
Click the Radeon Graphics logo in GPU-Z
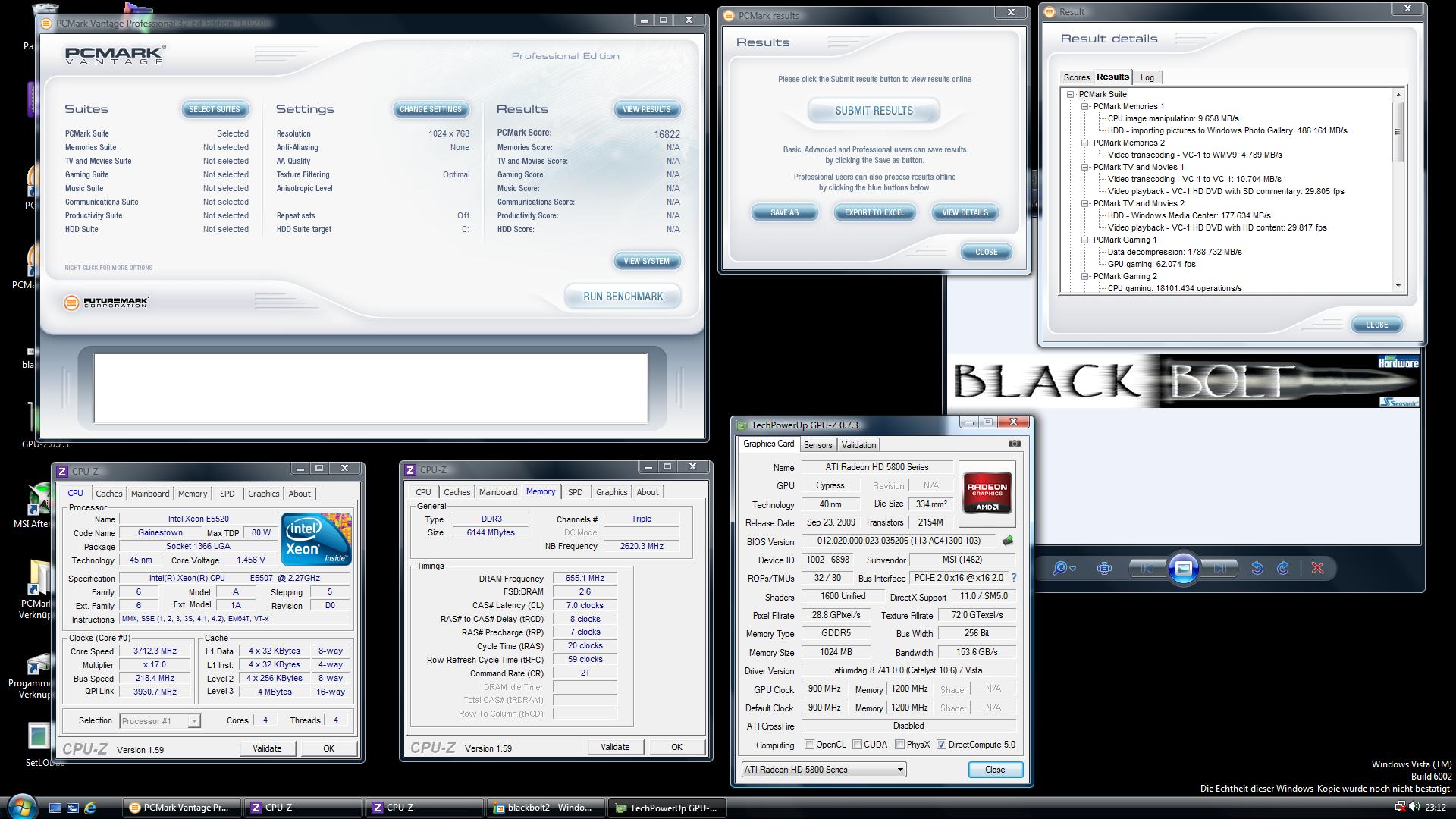tap(987, 494)
